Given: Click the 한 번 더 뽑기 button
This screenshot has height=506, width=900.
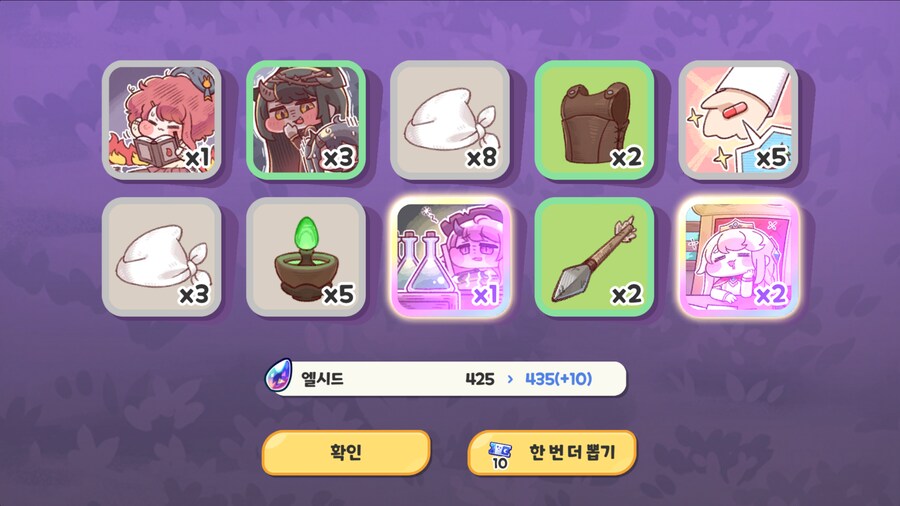Looking at the screenshot, I should click(552, 453).
